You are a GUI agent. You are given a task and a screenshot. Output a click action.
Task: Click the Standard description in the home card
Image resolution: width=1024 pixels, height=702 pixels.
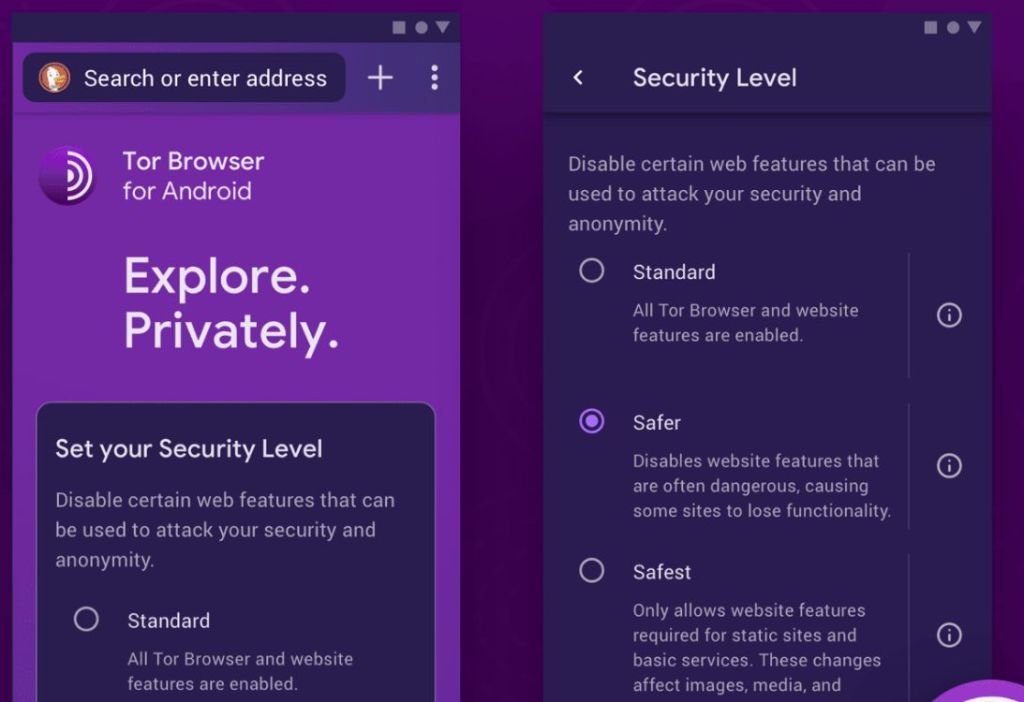click(240, 671)
